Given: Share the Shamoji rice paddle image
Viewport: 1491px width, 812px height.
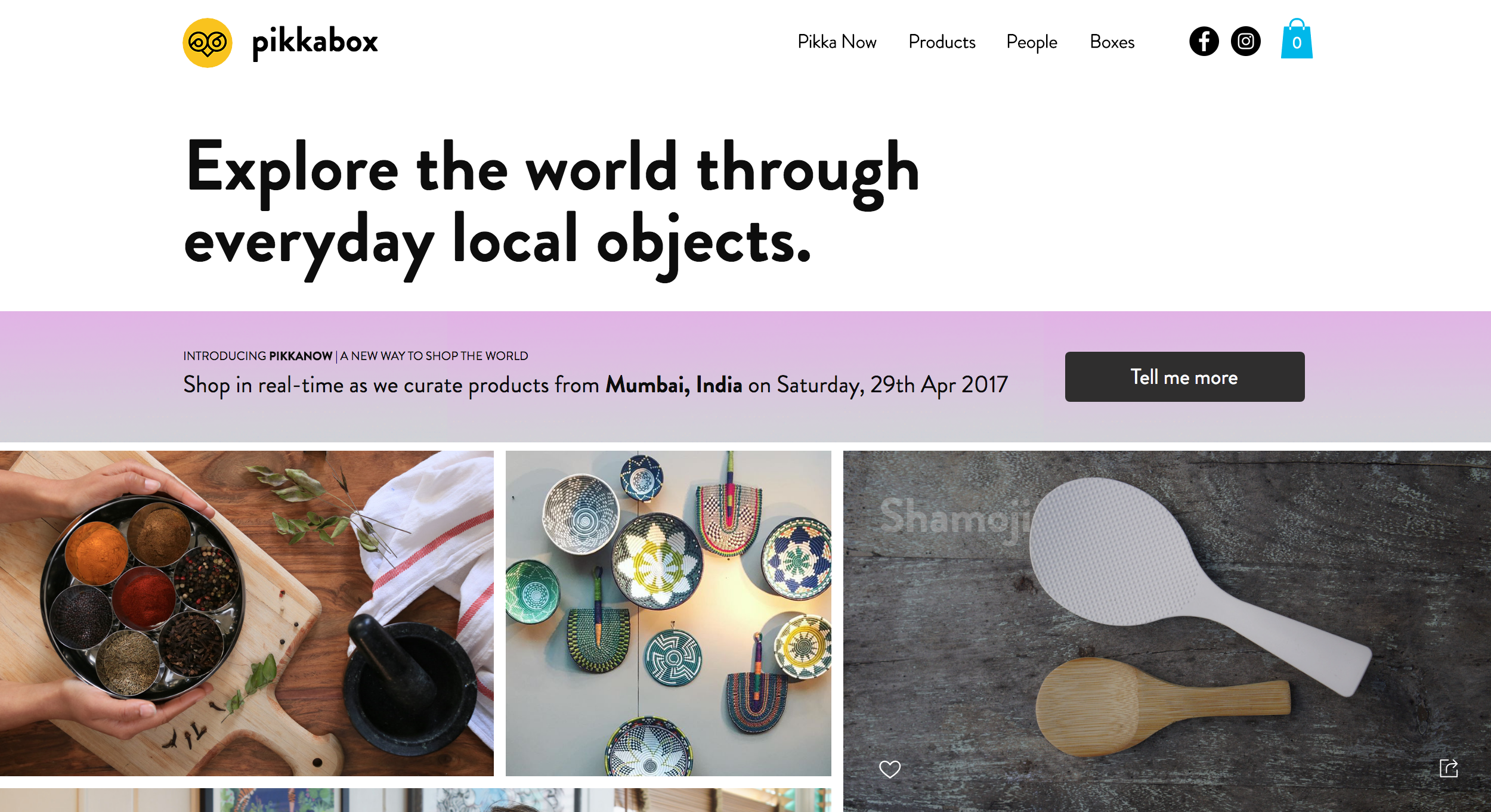Looking at the screenshot, I should tap(1448, 768).
